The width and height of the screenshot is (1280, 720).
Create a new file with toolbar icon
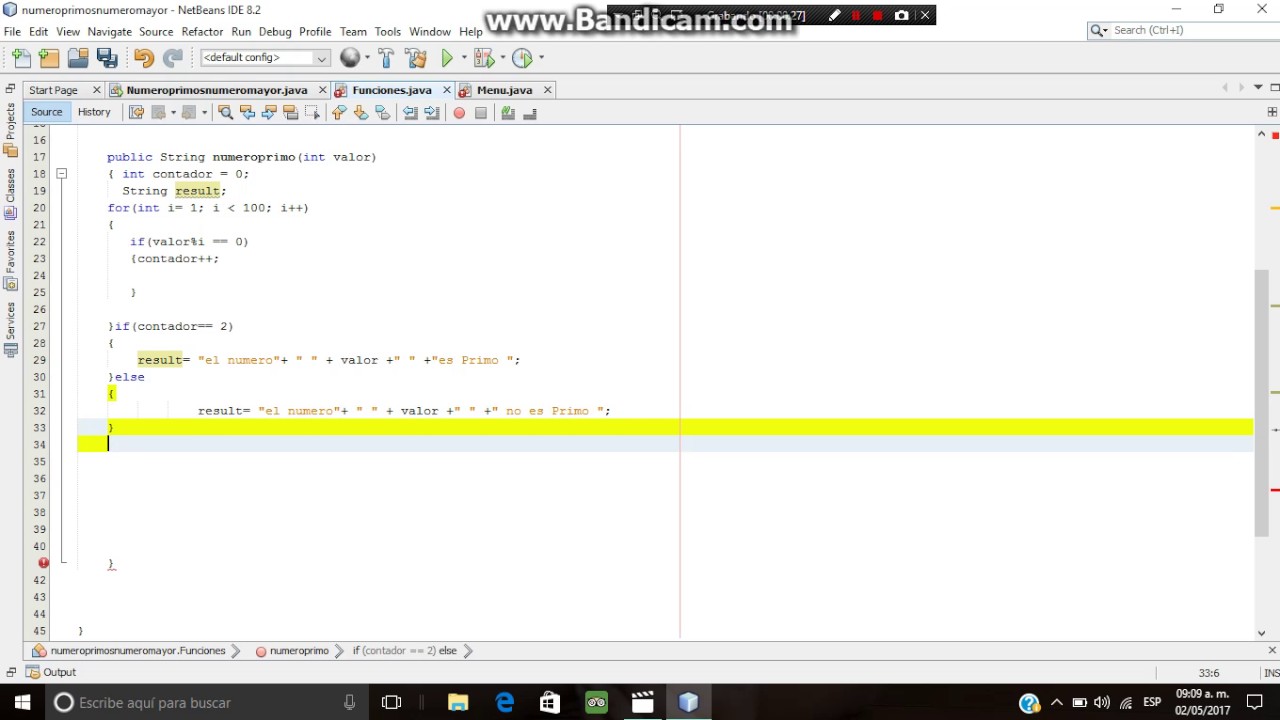tap(21, 58)
